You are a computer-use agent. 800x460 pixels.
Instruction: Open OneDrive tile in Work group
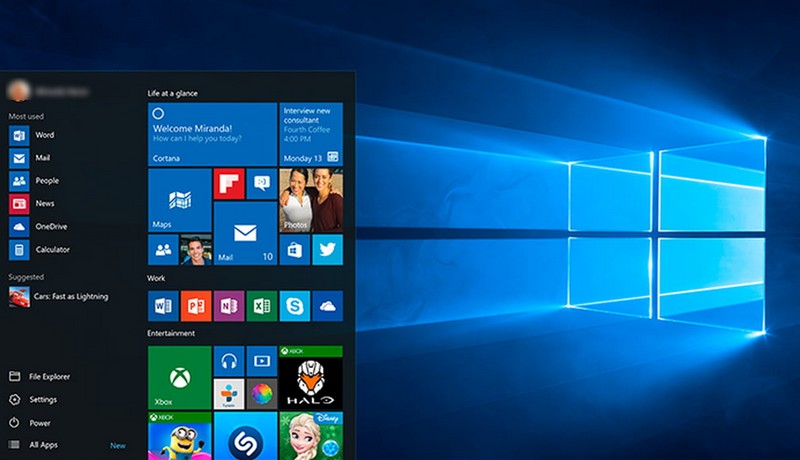(x=328, y=306)
